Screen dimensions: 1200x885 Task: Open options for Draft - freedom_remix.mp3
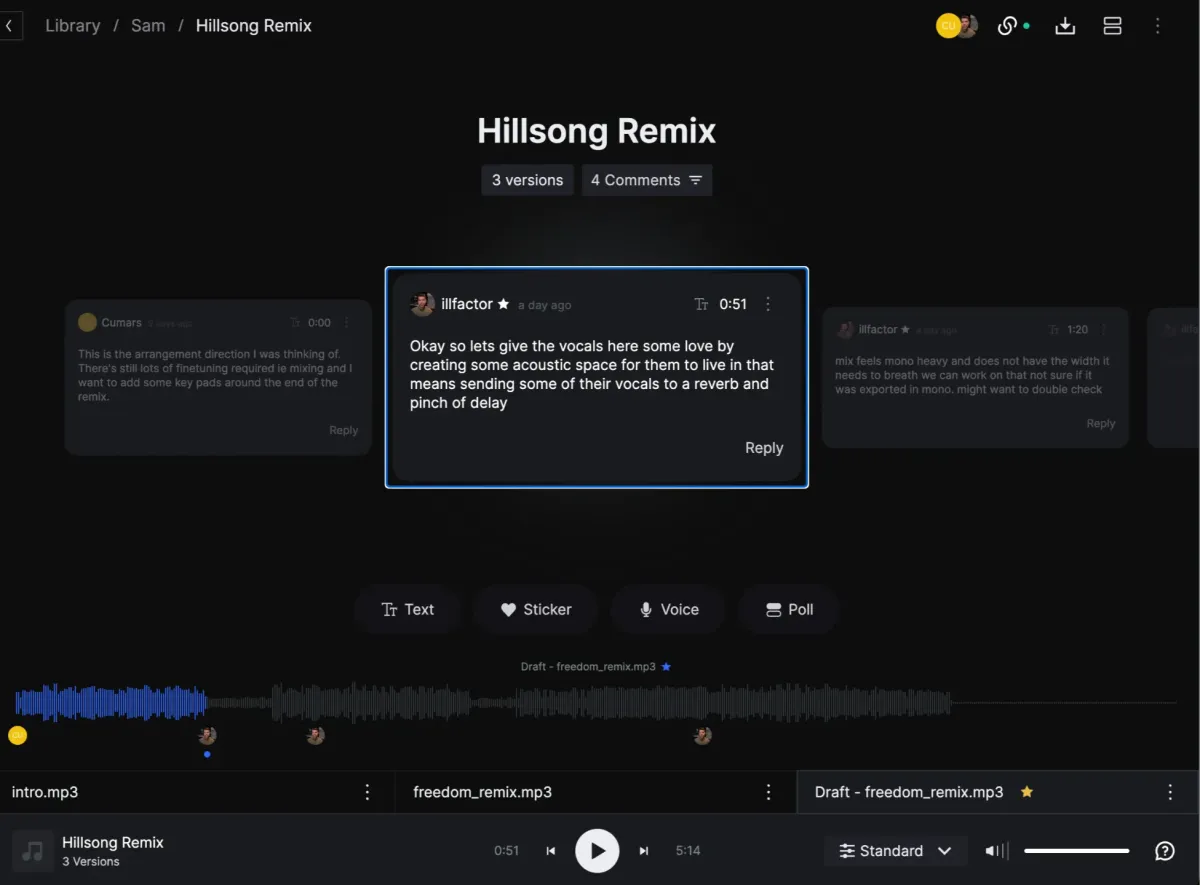(1170, 792)
